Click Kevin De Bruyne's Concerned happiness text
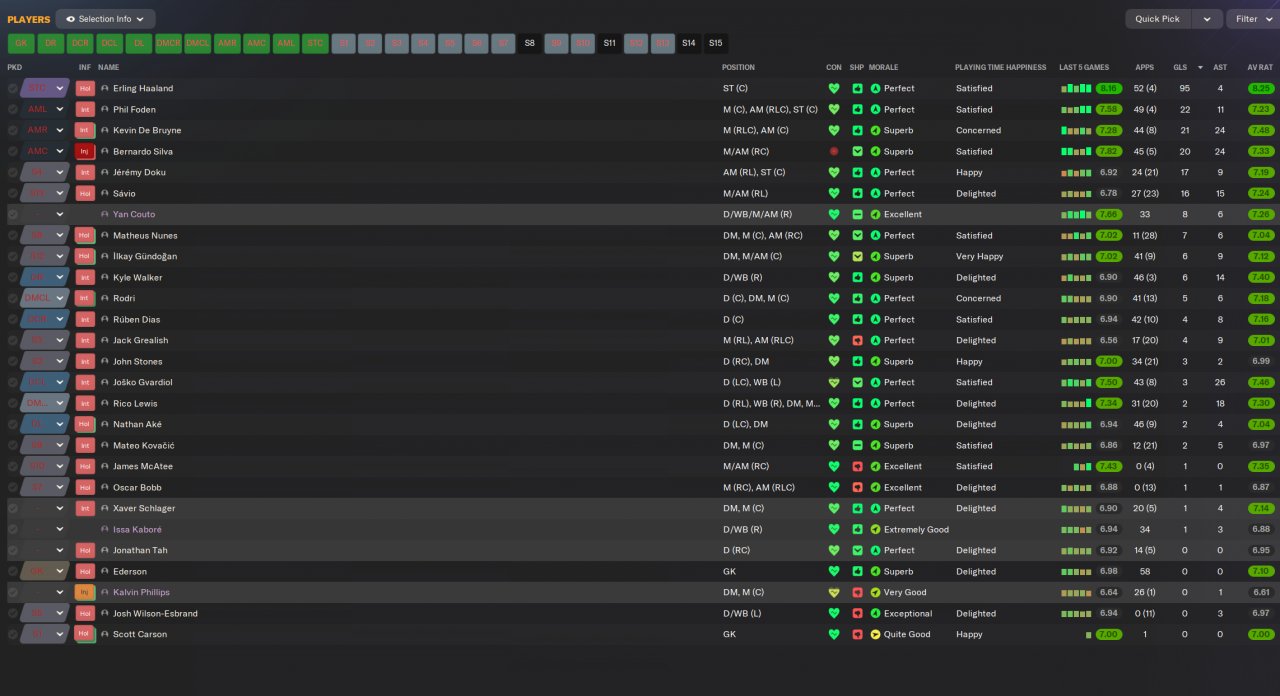Viewport: 1280px width, 696px height. click(978, 130)
